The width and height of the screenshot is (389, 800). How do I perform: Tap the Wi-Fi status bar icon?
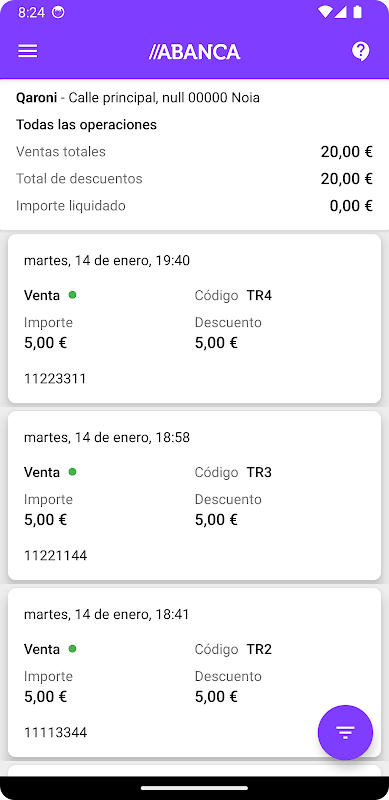click(x=324, y=12)
